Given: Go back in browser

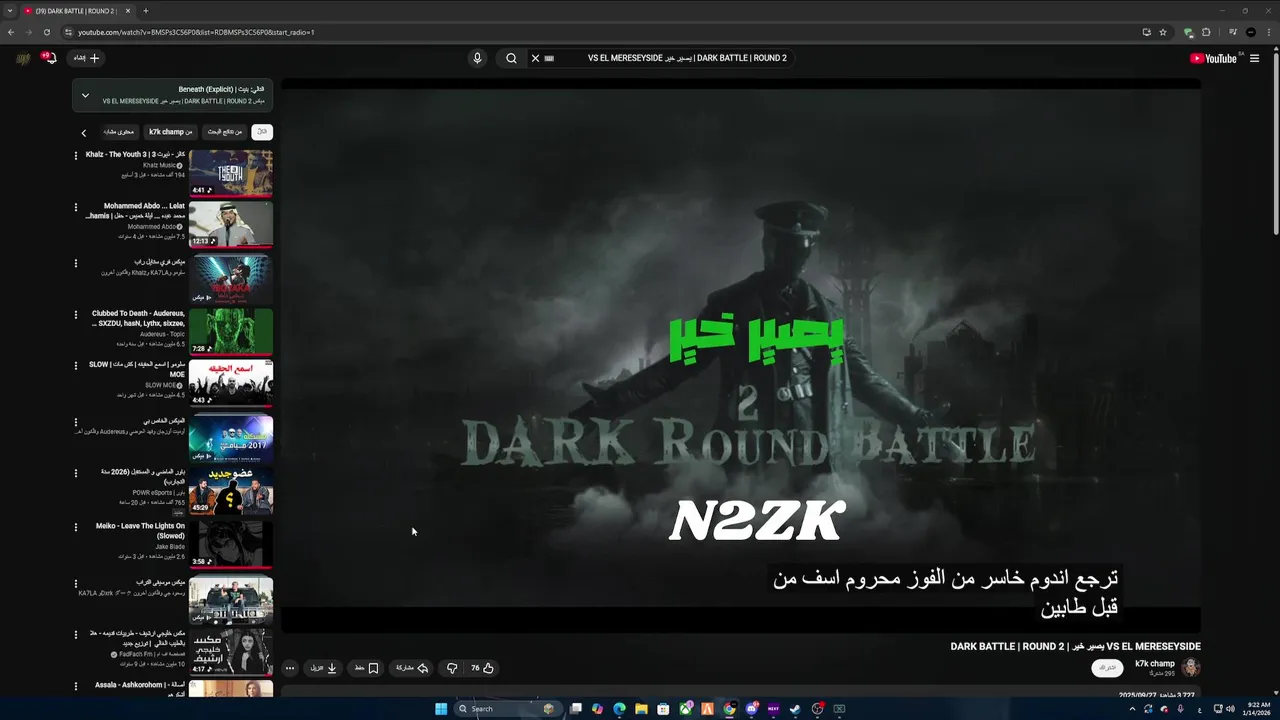Looking at the screenshot, I should 11,32.
